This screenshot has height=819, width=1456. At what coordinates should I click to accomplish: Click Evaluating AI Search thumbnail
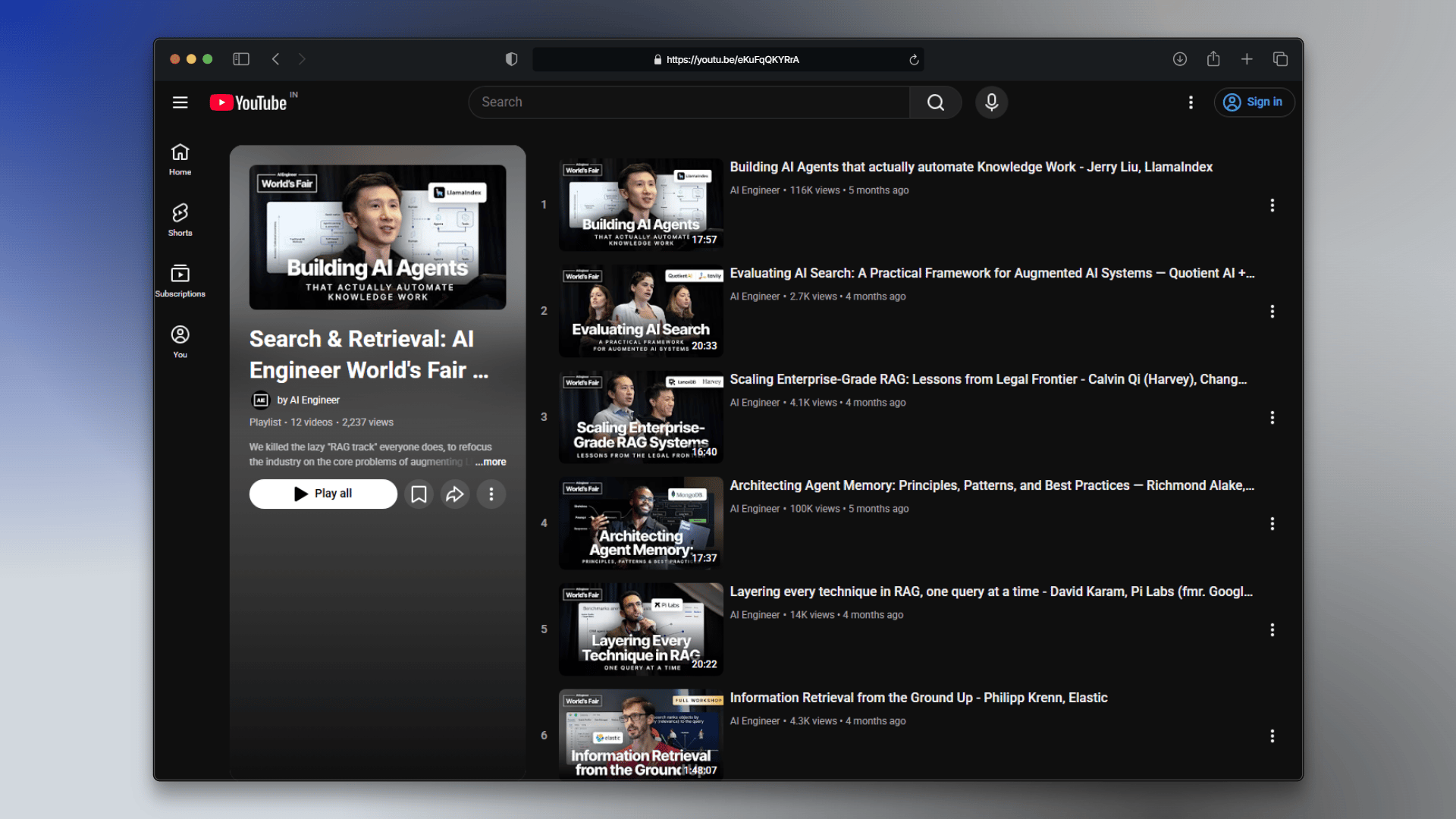(x=641, y=311)
